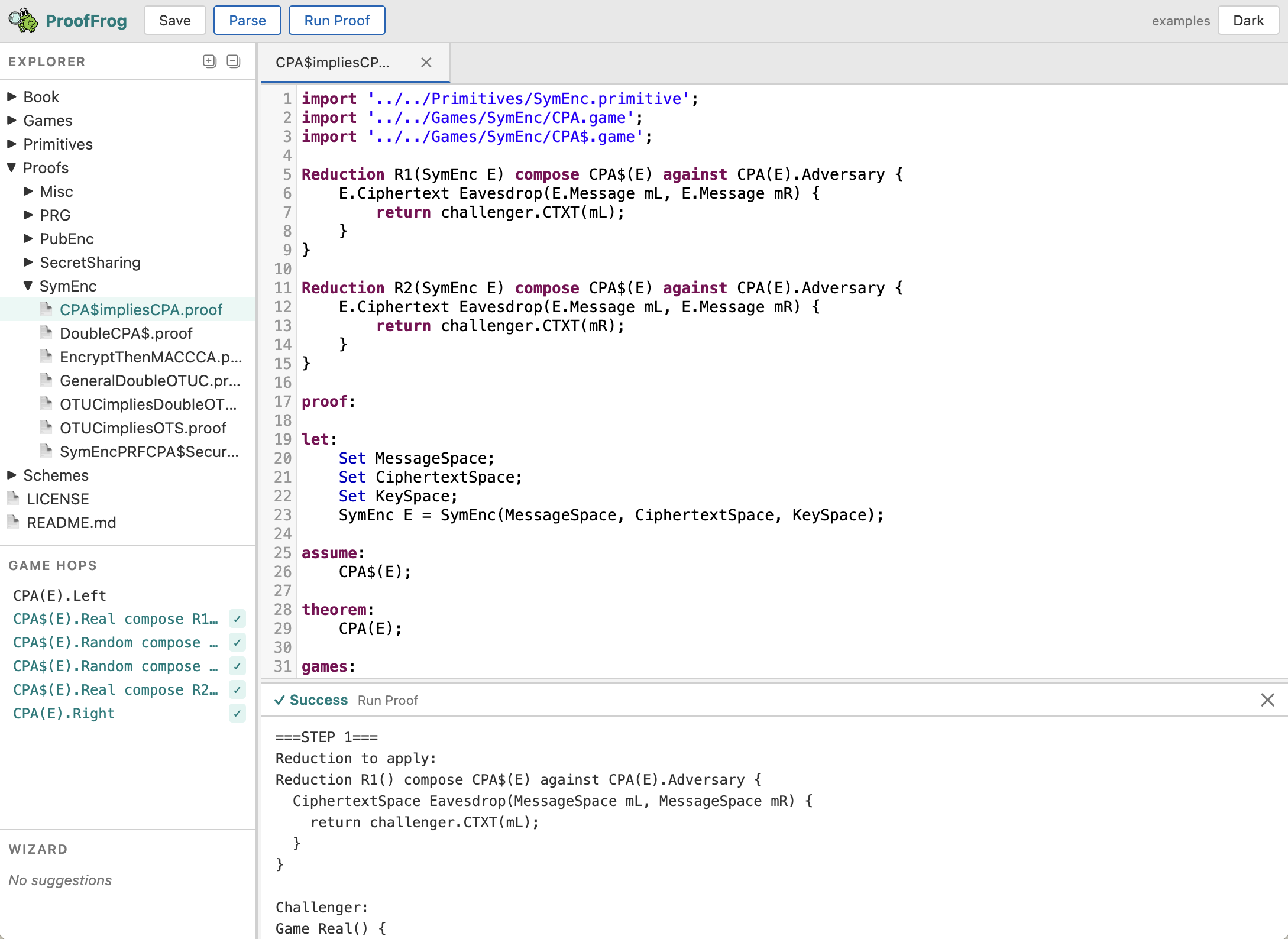Click the file icon beside DoubleCPA$.proof

(x=47, y=333)
